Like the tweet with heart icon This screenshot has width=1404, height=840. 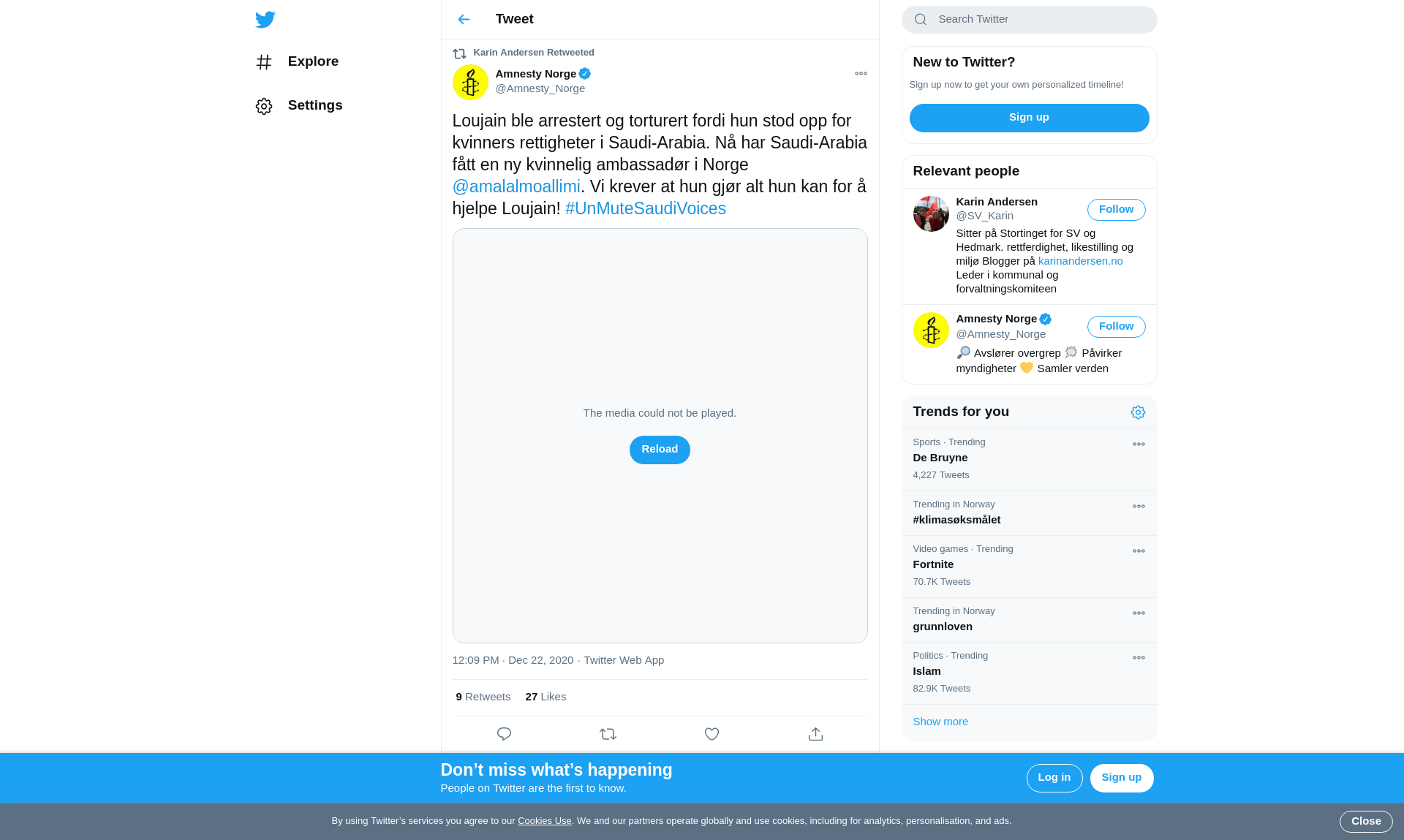click(x=712, y=734)
